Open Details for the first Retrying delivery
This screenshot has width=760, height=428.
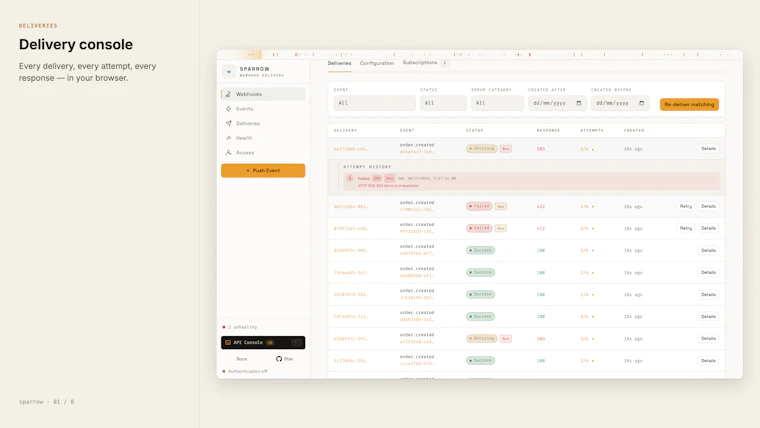[x=708, y=148]
